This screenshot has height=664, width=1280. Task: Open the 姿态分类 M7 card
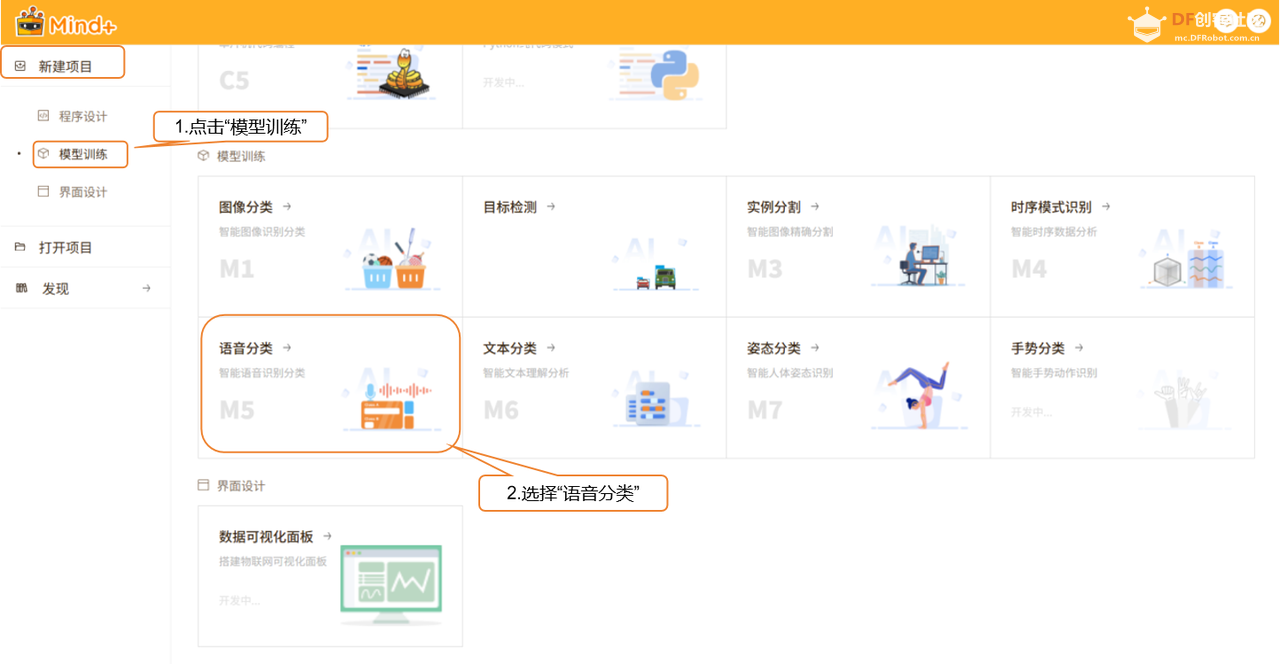858,388
